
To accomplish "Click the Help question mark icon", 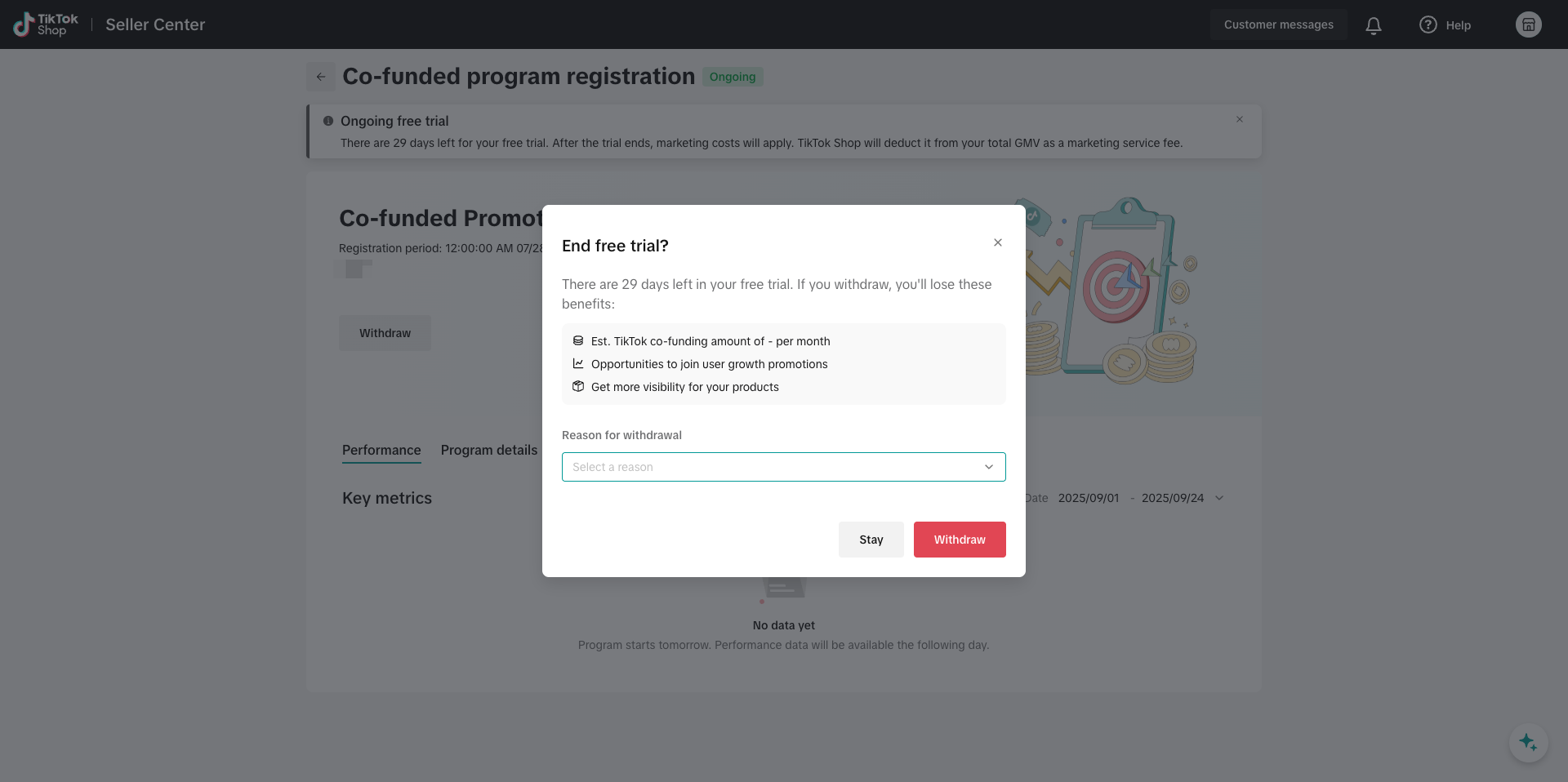I will point(1428,24).
